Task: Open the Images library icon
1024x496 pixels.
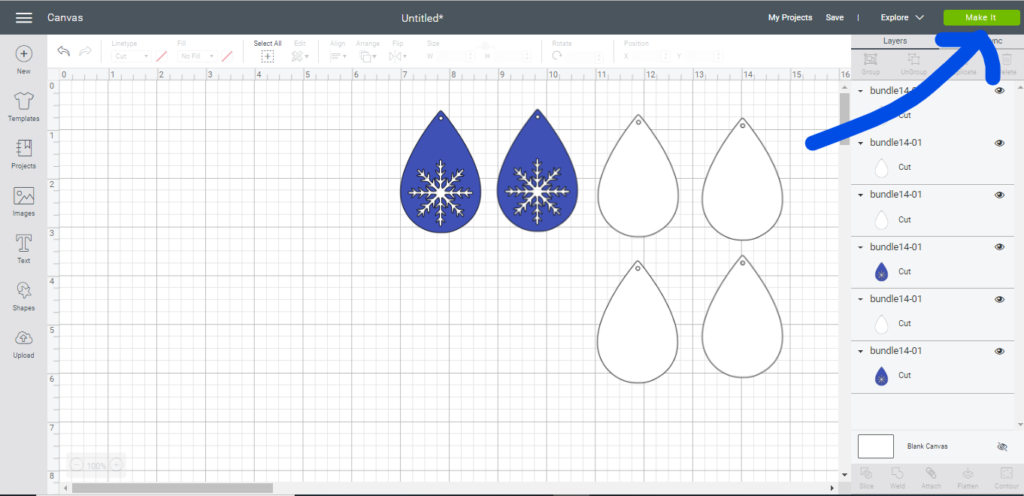Action: click(x=24, y=196)
